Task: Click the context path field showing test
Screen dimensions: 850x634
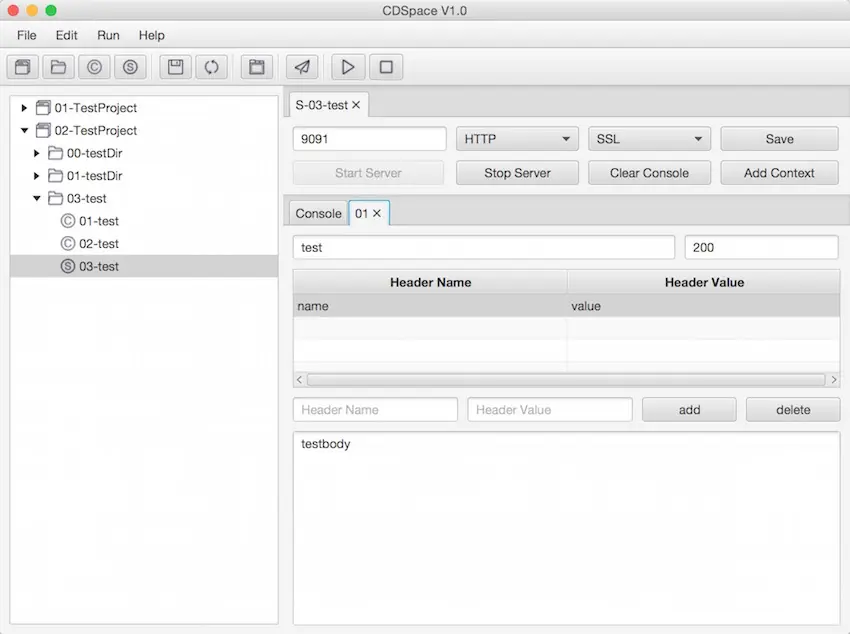Action: click(484, 248)
